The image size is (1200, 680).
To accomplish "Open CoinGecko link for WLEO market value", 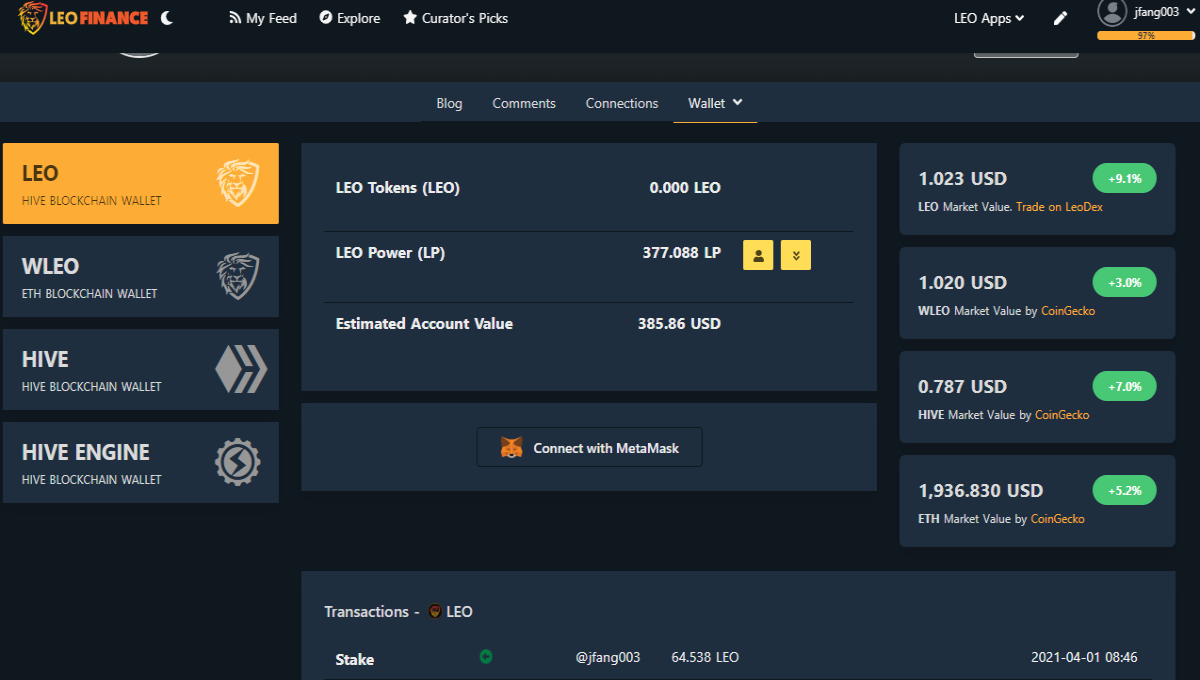I will [1068, 311].
